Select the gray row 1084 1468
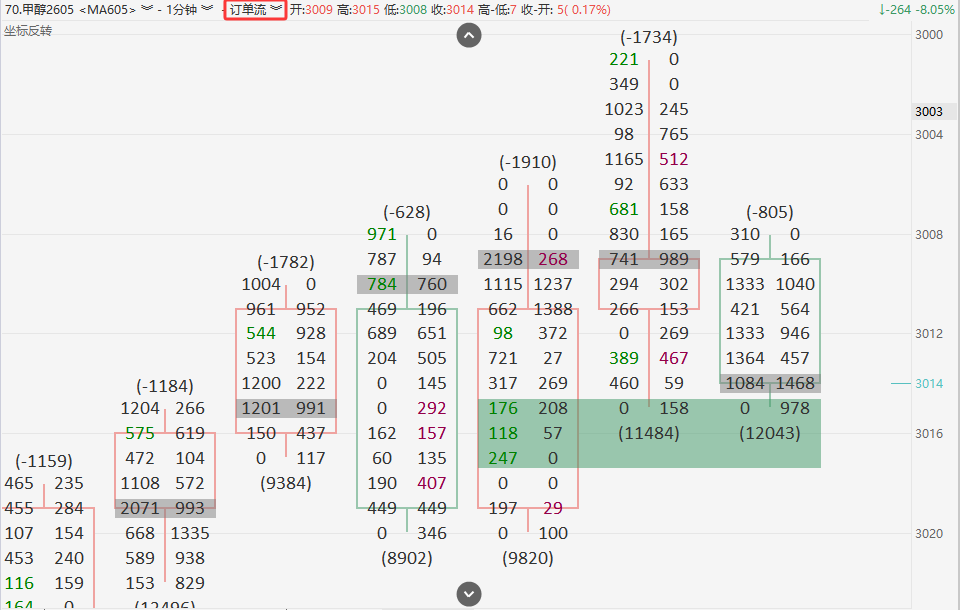This screenshot has width=960, height=610. pyautogui.click(x=769, y=383)
